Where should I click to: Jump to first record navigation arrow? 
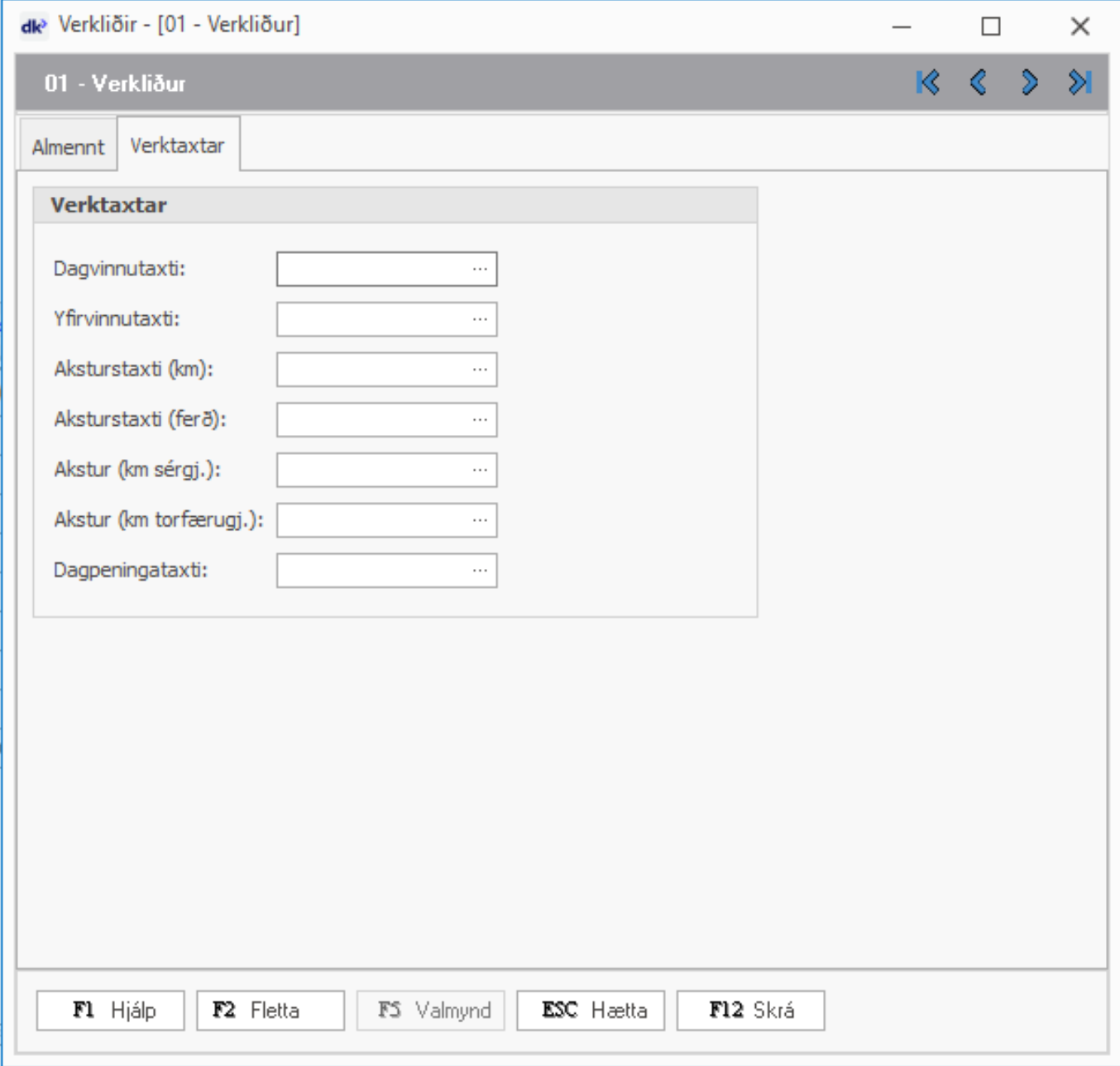click(928, 83)
